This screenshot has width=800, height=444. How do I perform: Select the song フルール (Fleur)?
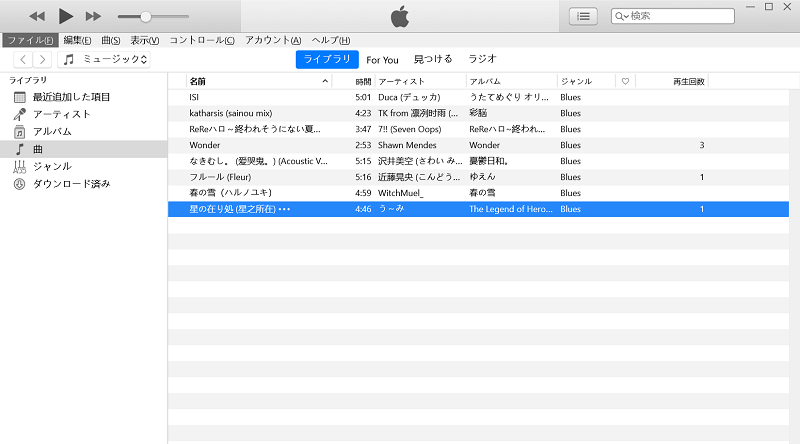click(x=220, y=177)
